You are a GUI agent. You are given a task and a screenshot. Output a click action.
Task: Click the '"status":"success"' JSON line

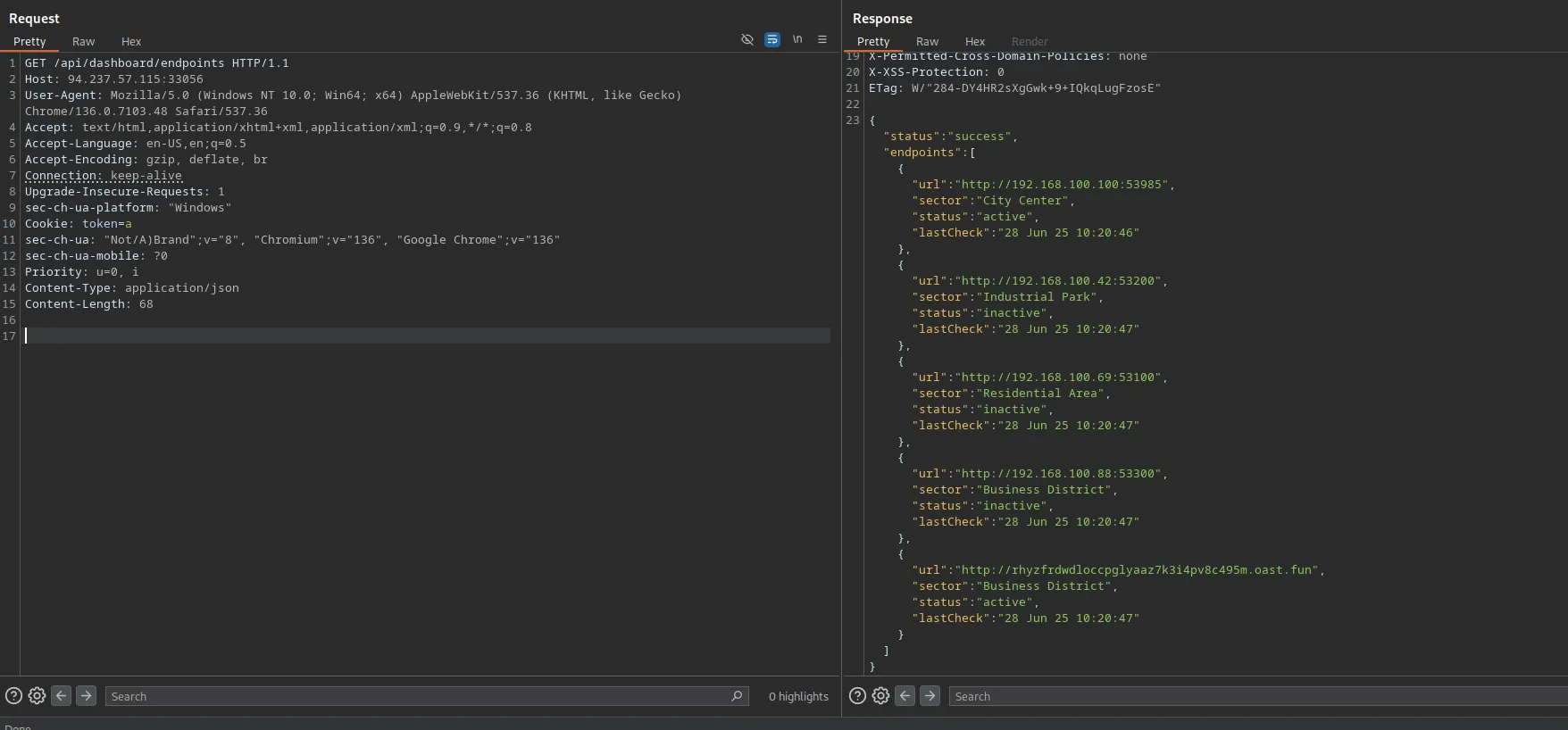(x=951, y=137)
